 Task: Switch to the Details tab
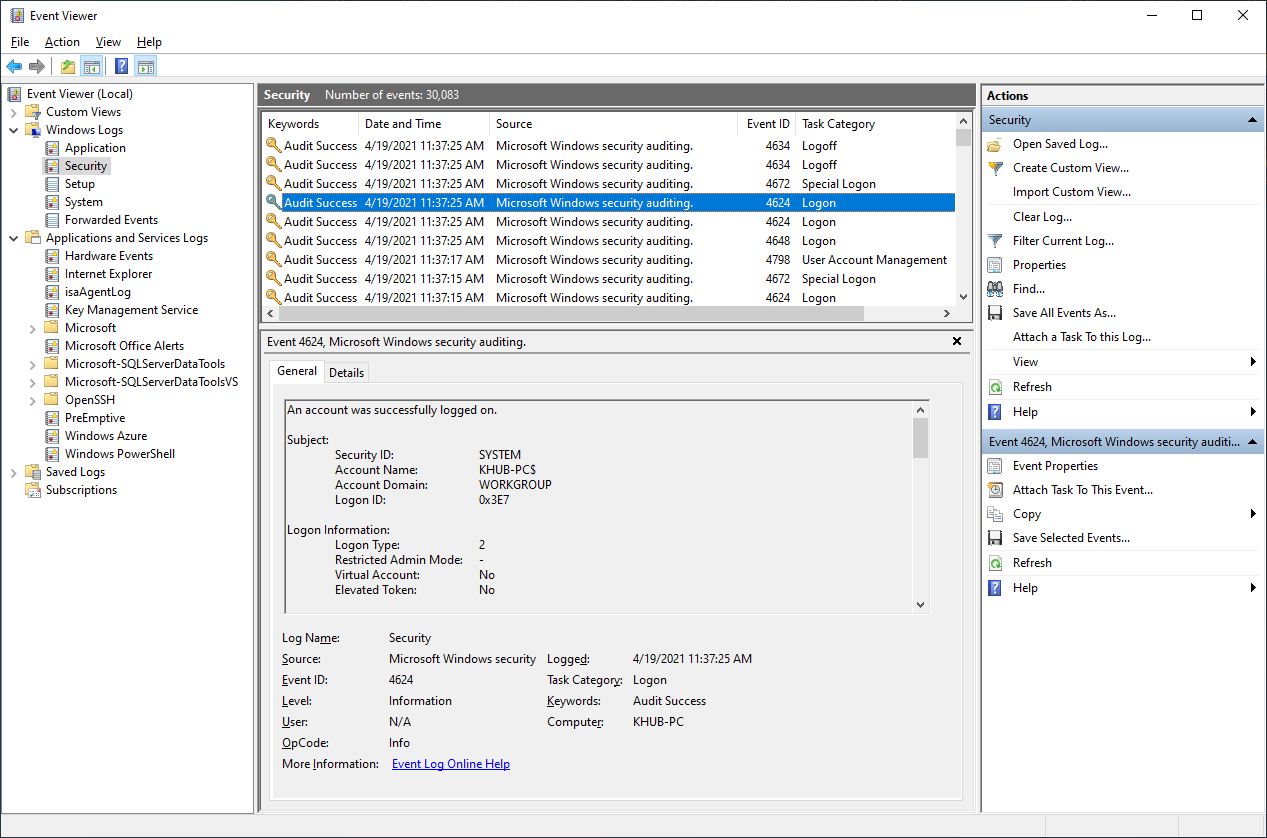pos(346,371)
